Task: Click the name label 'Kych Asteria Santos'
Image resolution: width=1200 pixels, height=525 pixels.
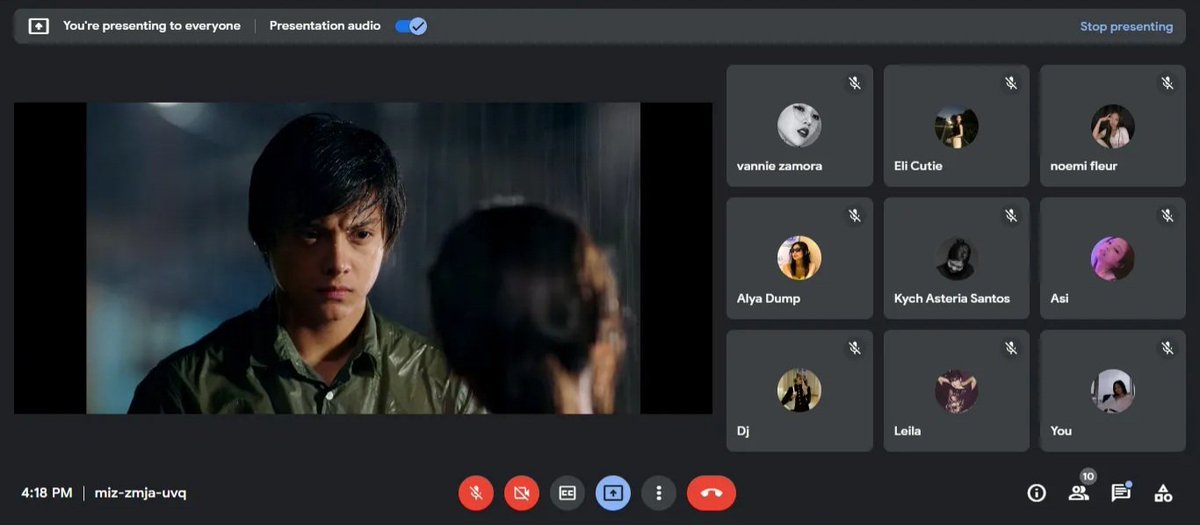Action: [x=952, y=299]
